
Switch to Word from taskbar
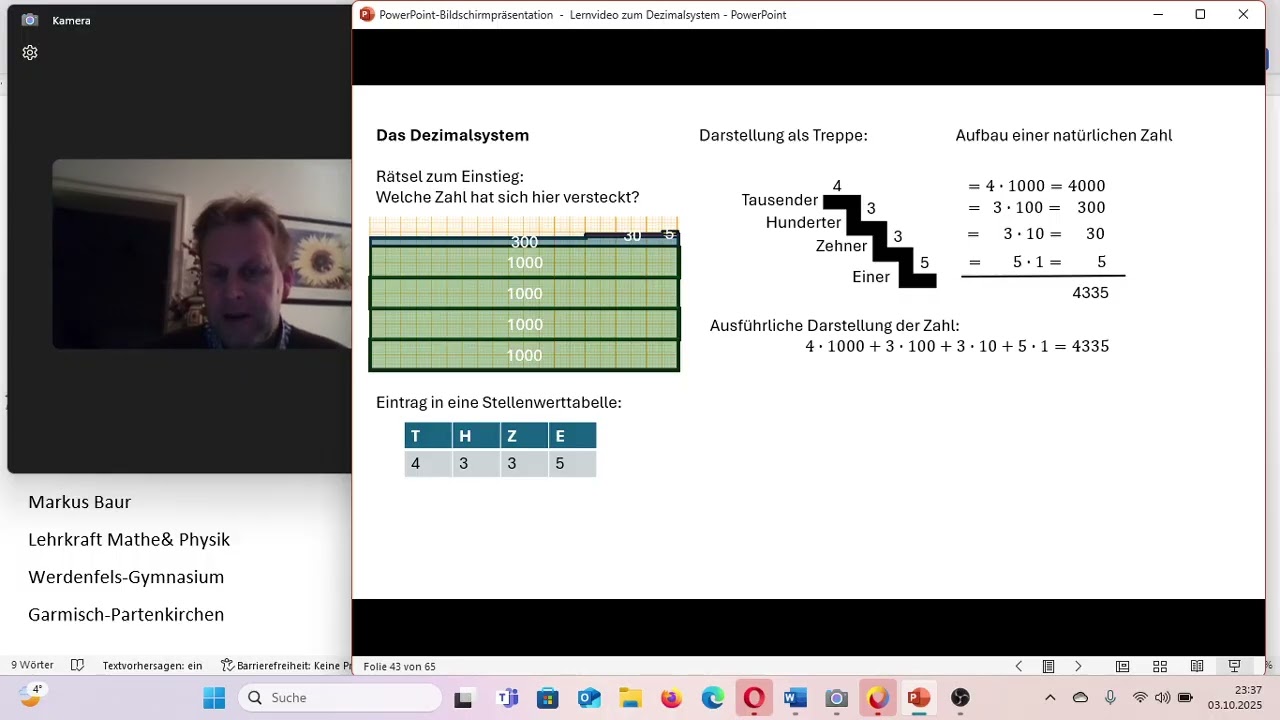pos(795,698)
